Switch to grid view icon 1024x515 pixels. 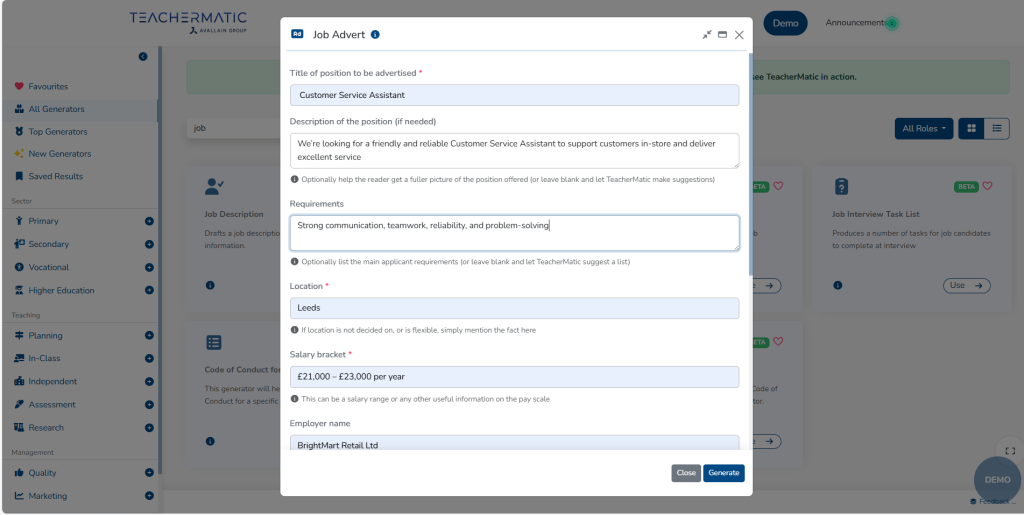click(x=971, y=129)
